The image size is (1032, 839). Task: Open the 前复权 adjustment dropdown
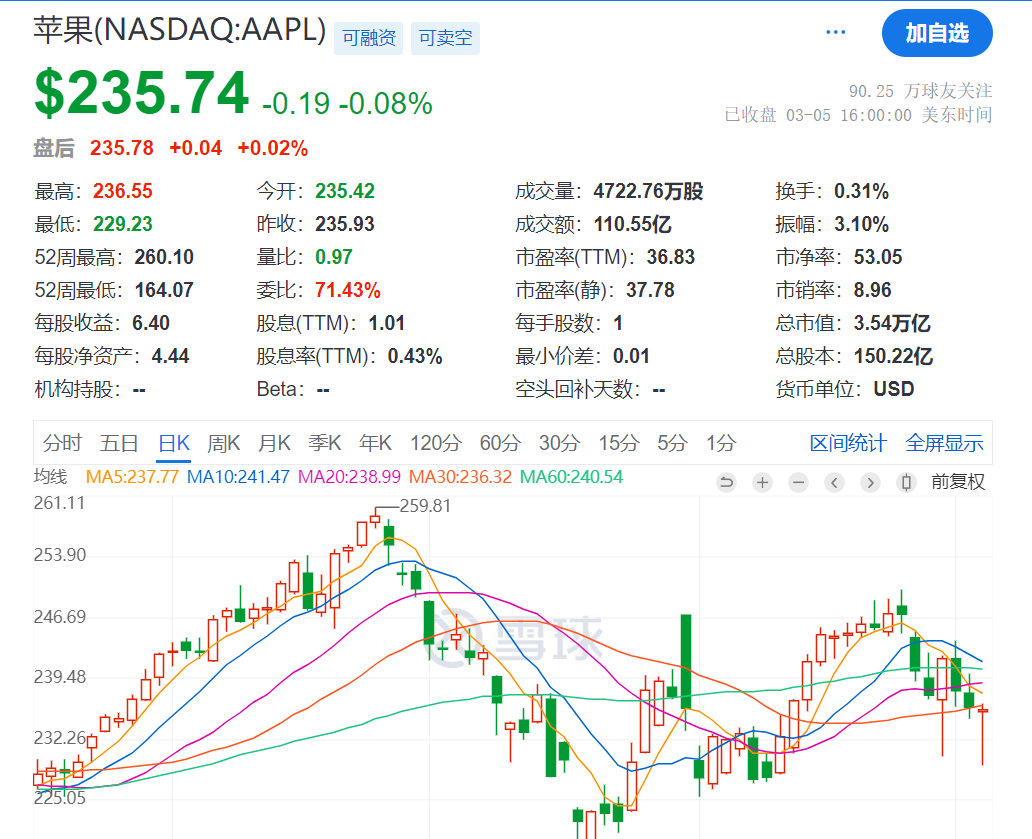click(958, 482)
